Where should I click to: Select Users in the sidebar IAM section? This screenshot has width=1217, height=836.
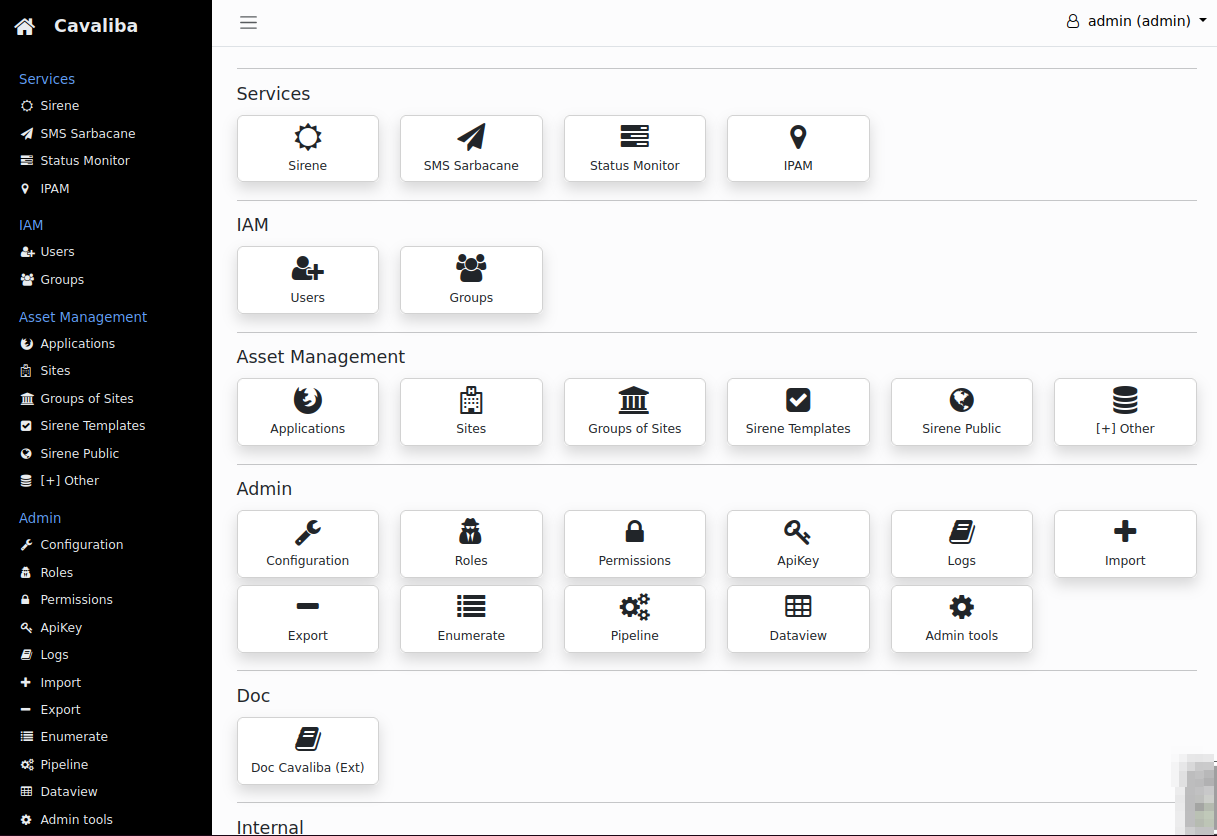click(57, 252)
